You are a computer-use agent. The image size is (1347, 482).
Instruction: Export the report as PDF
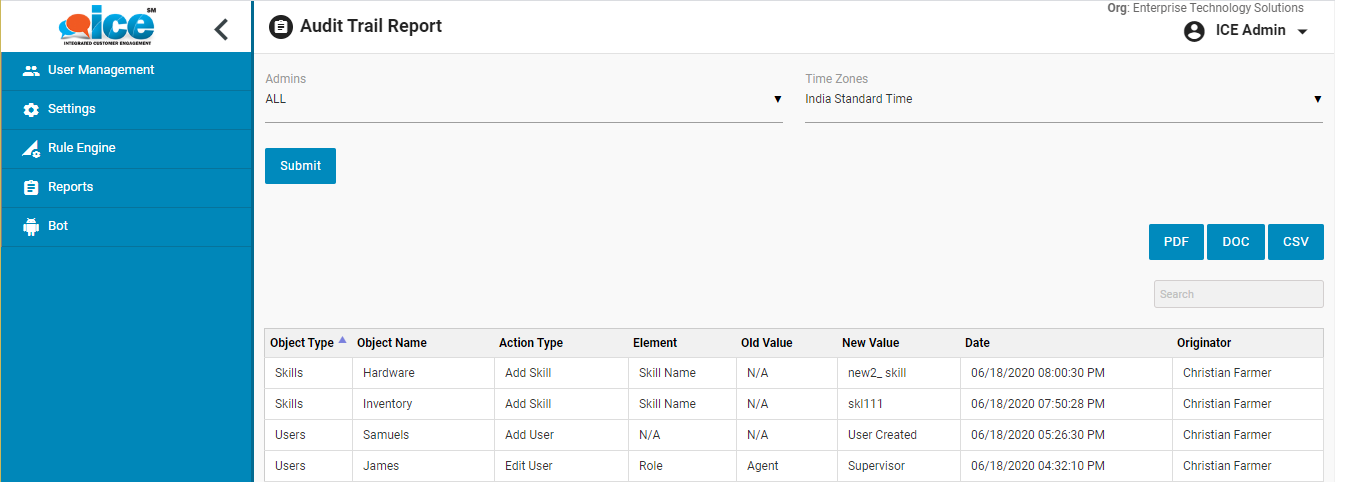pos(1176,242)
